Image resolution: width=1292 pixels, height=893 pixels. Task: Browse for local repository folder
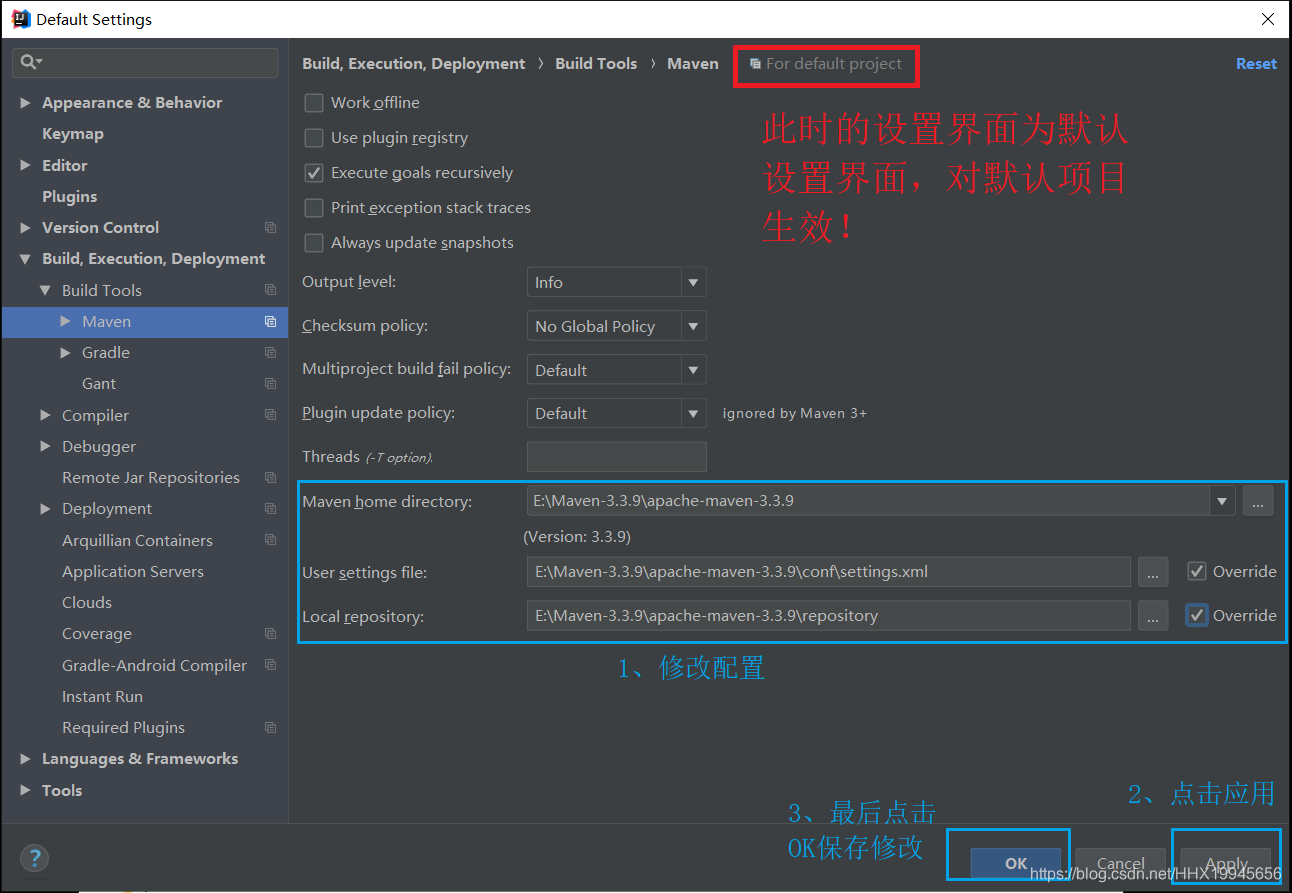(x=1153, y=616)
